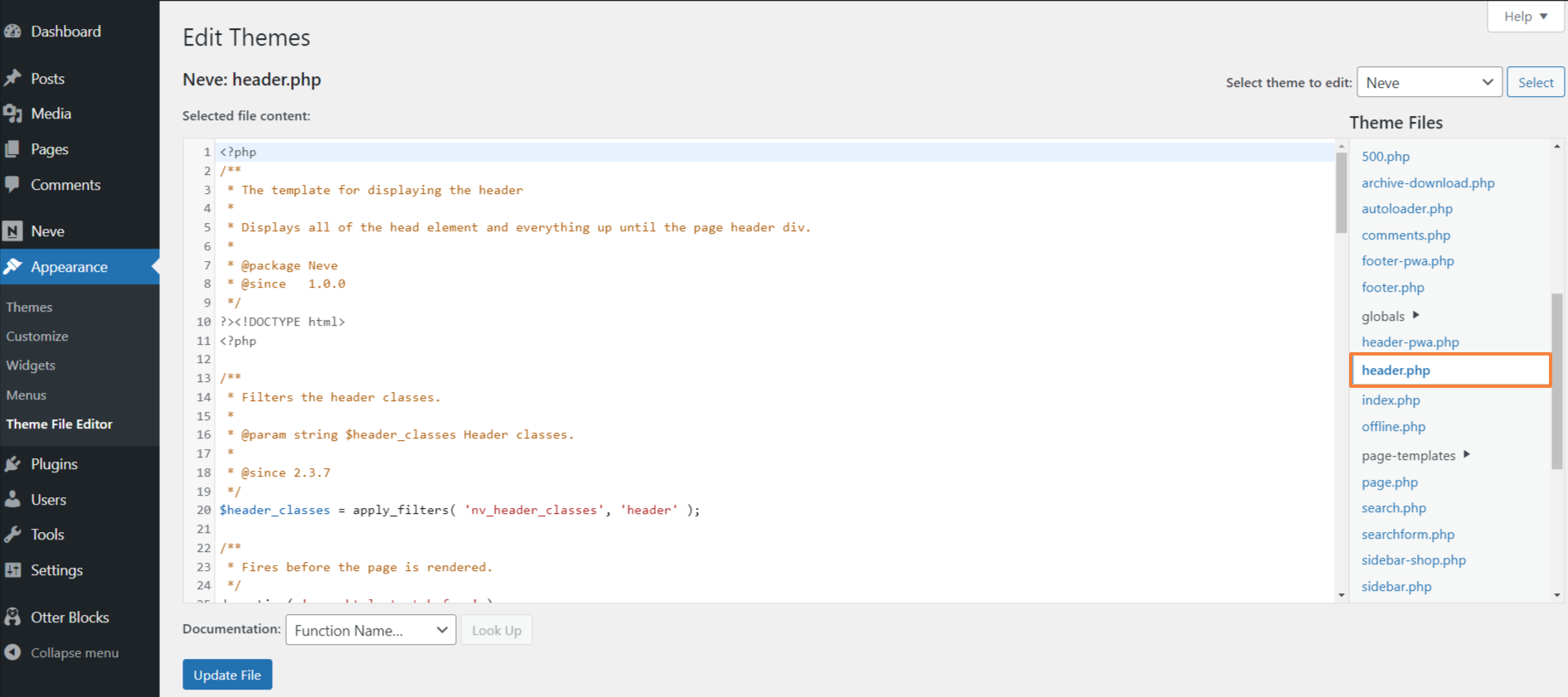Screen dimensions: 1568x697
Task: Open the Tools menu label
Action: point(47,535)
